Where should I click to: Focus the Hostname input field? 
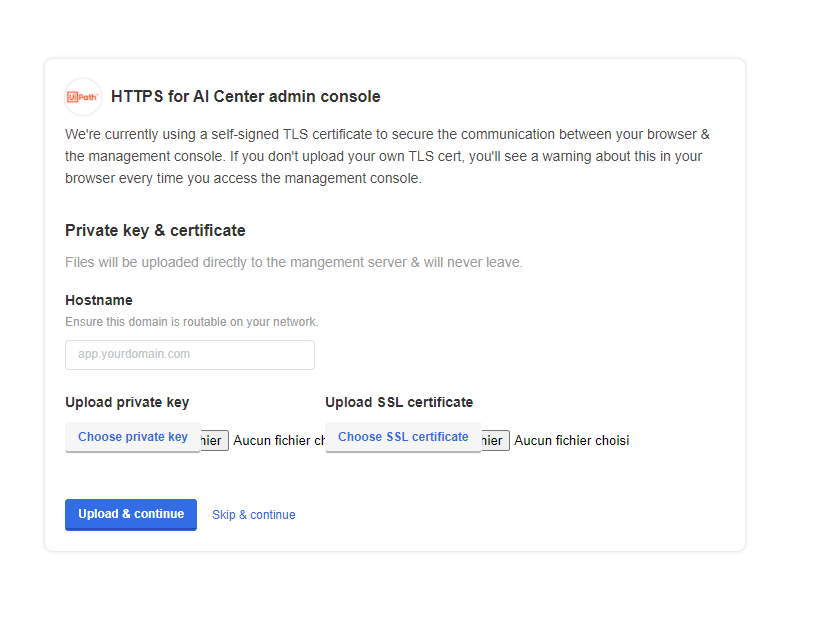pyautogui.click(x=190, y=355)
